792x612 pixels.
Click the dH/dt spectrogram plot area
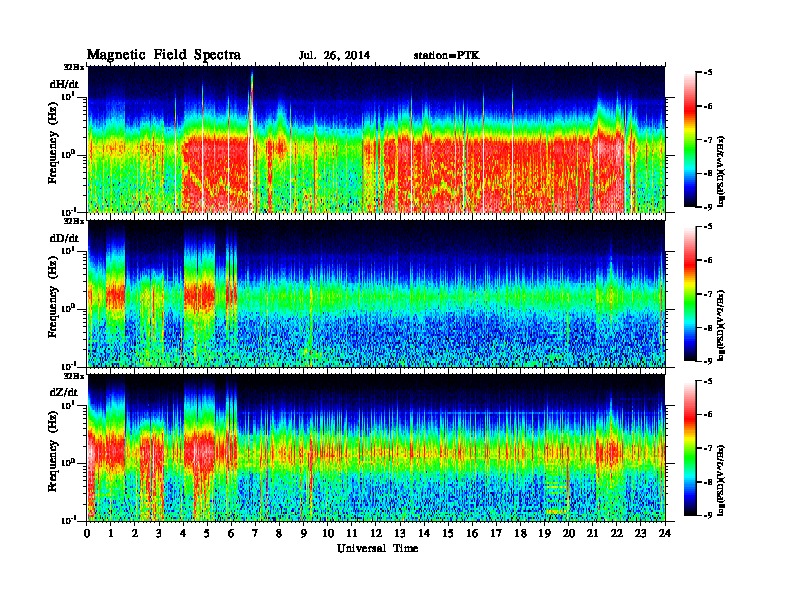[376, 139]
